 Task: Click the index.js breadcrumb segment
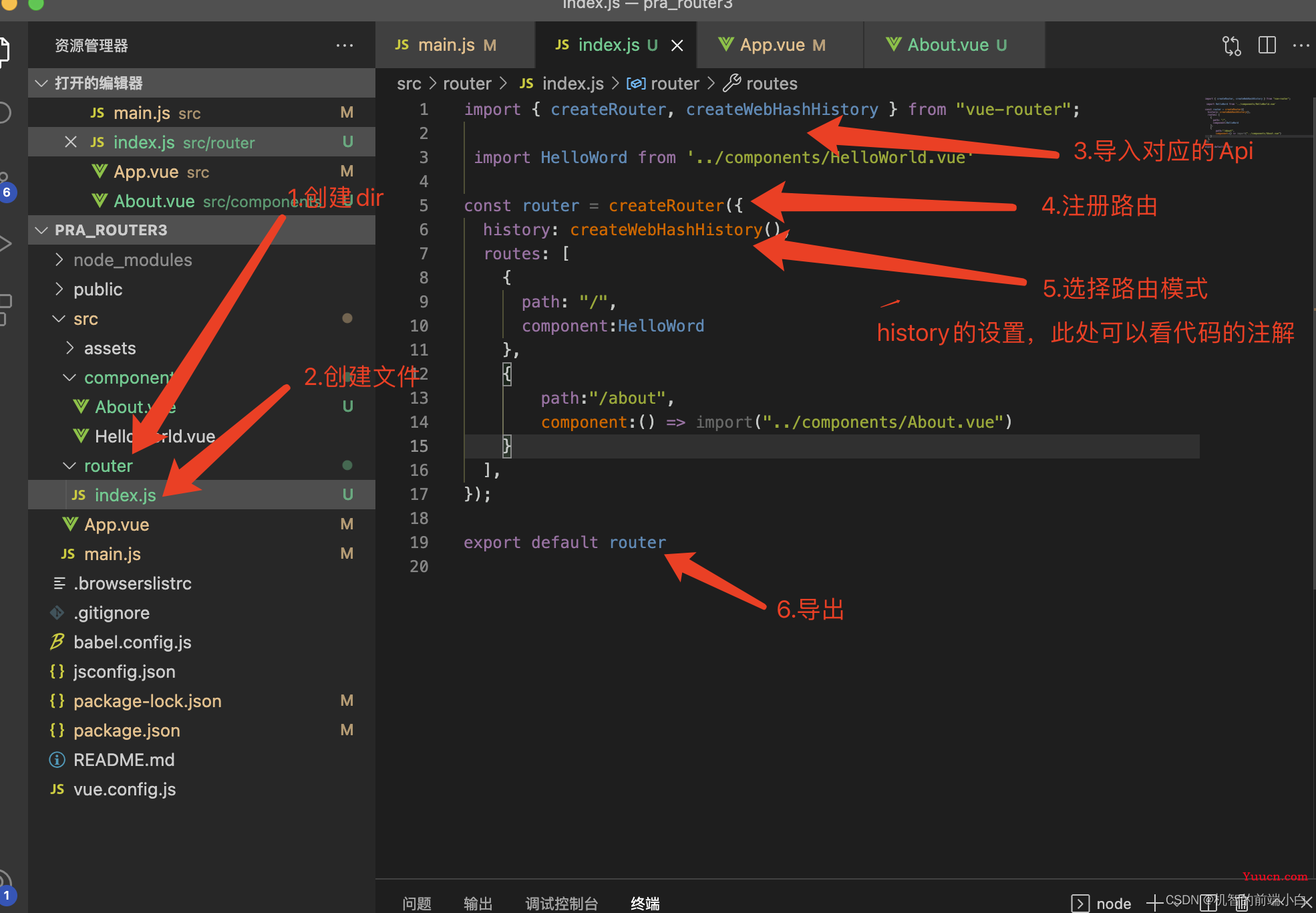coord(562,84)
